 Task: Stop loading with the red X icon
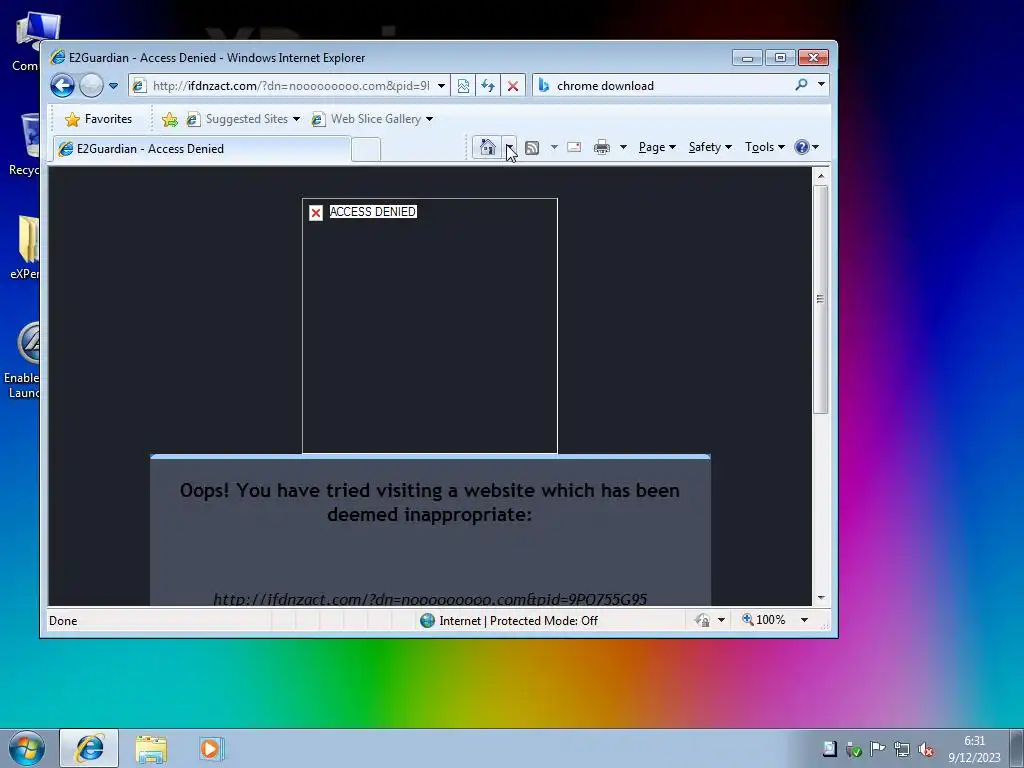click(513, 86)
